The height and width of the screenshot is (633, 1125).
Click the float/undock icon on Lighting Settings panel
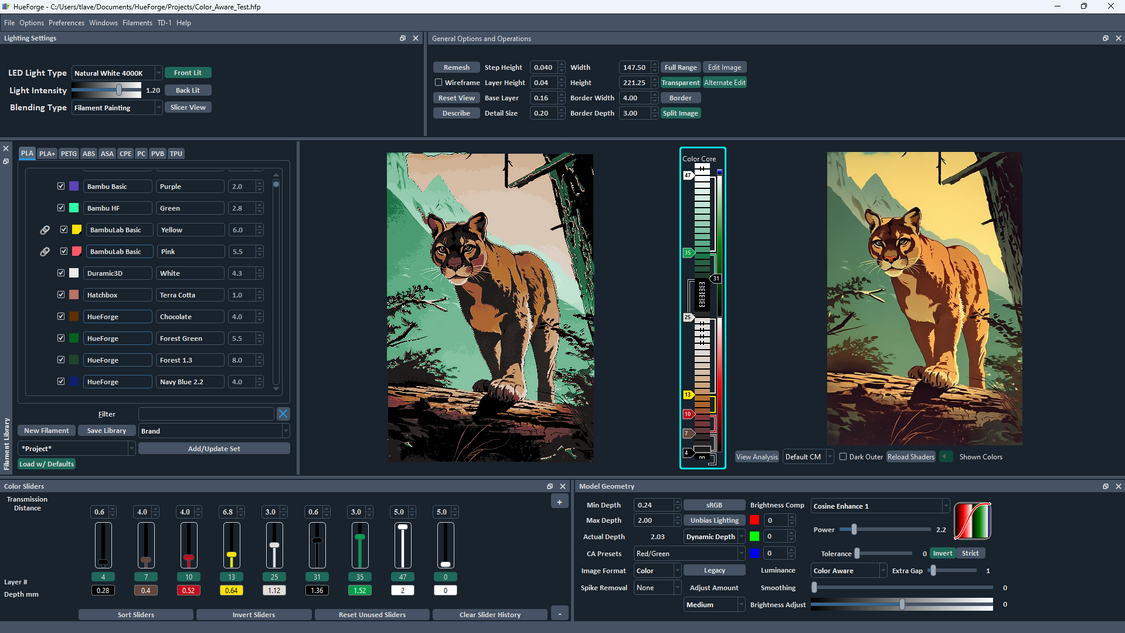coord(404,38)
